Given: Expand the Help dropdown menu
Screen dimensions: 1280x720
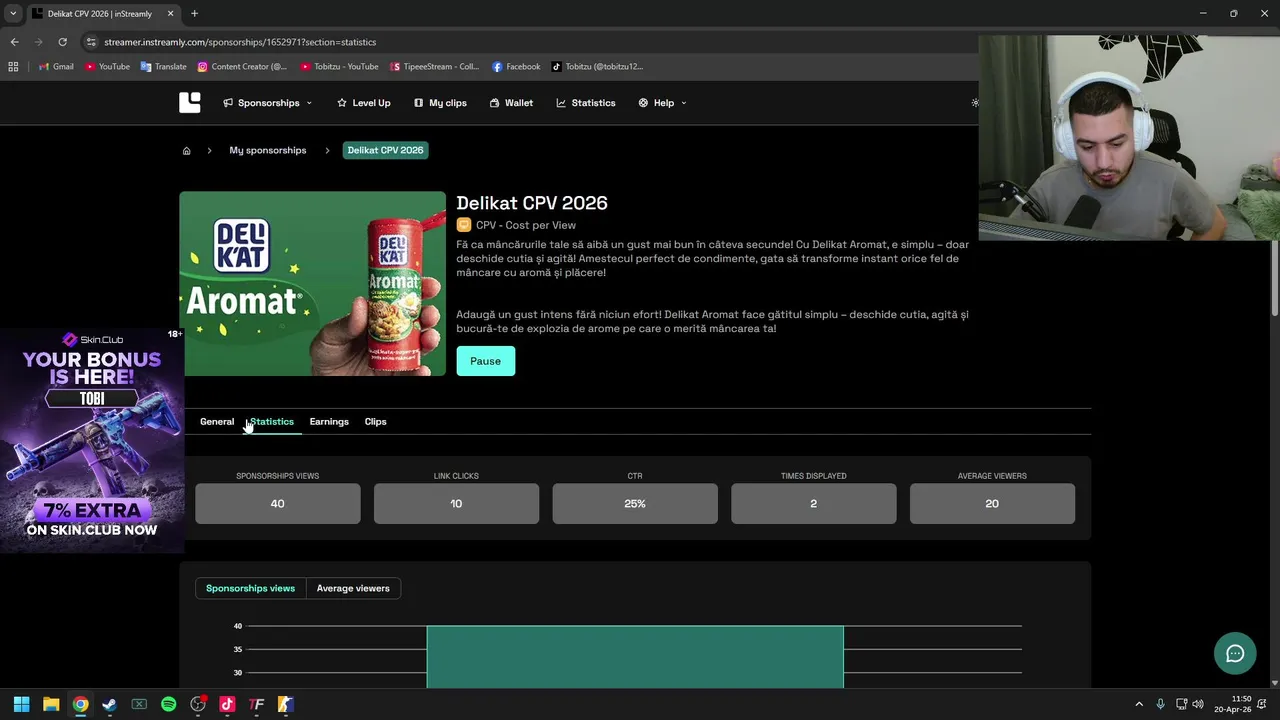Looking at the screenshot, I should click(x=662, y=103).
